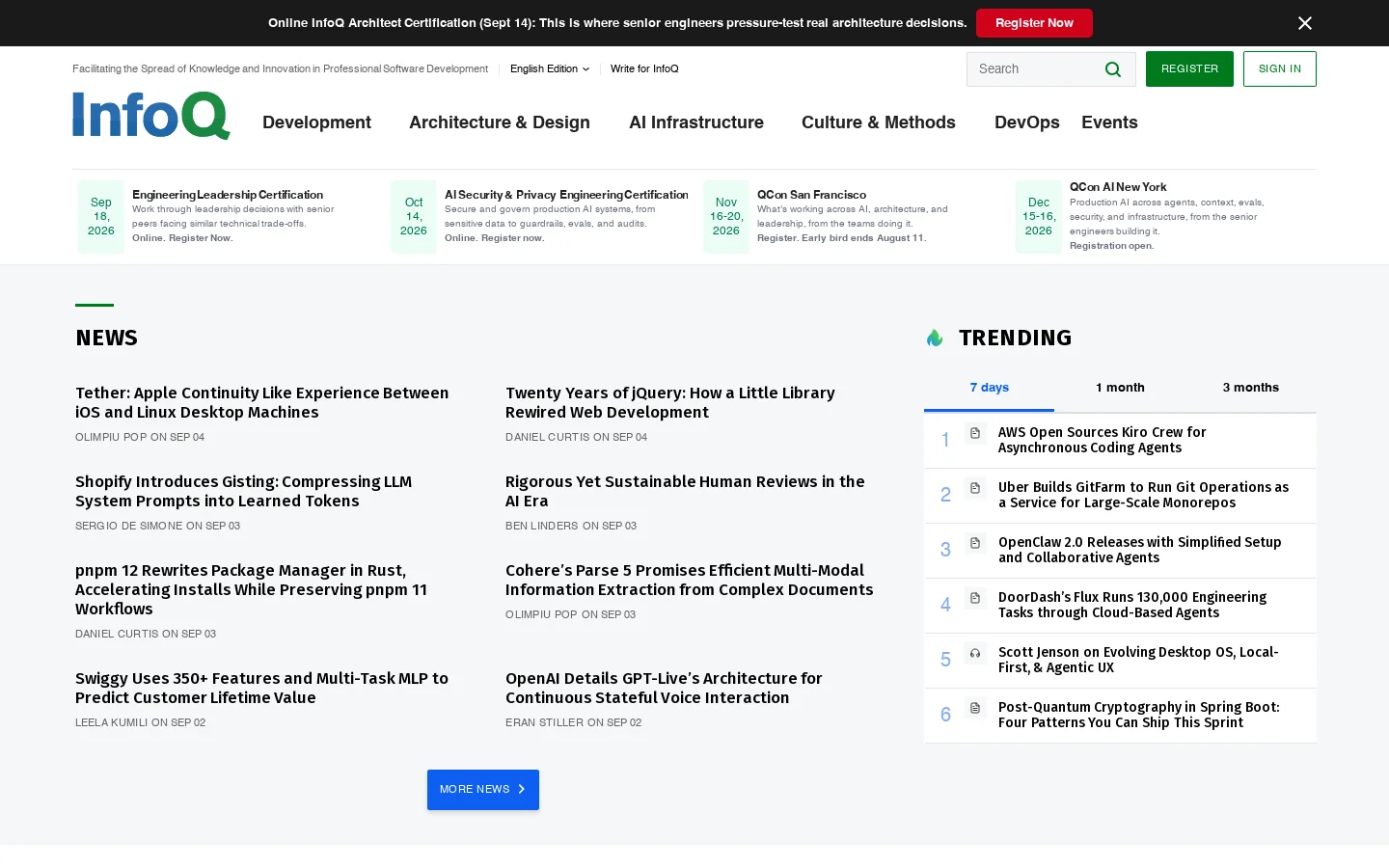Click the Dec 15-16, 2026 date badge
Viewport: 1389px width, 868px height.
[1039, 217]
